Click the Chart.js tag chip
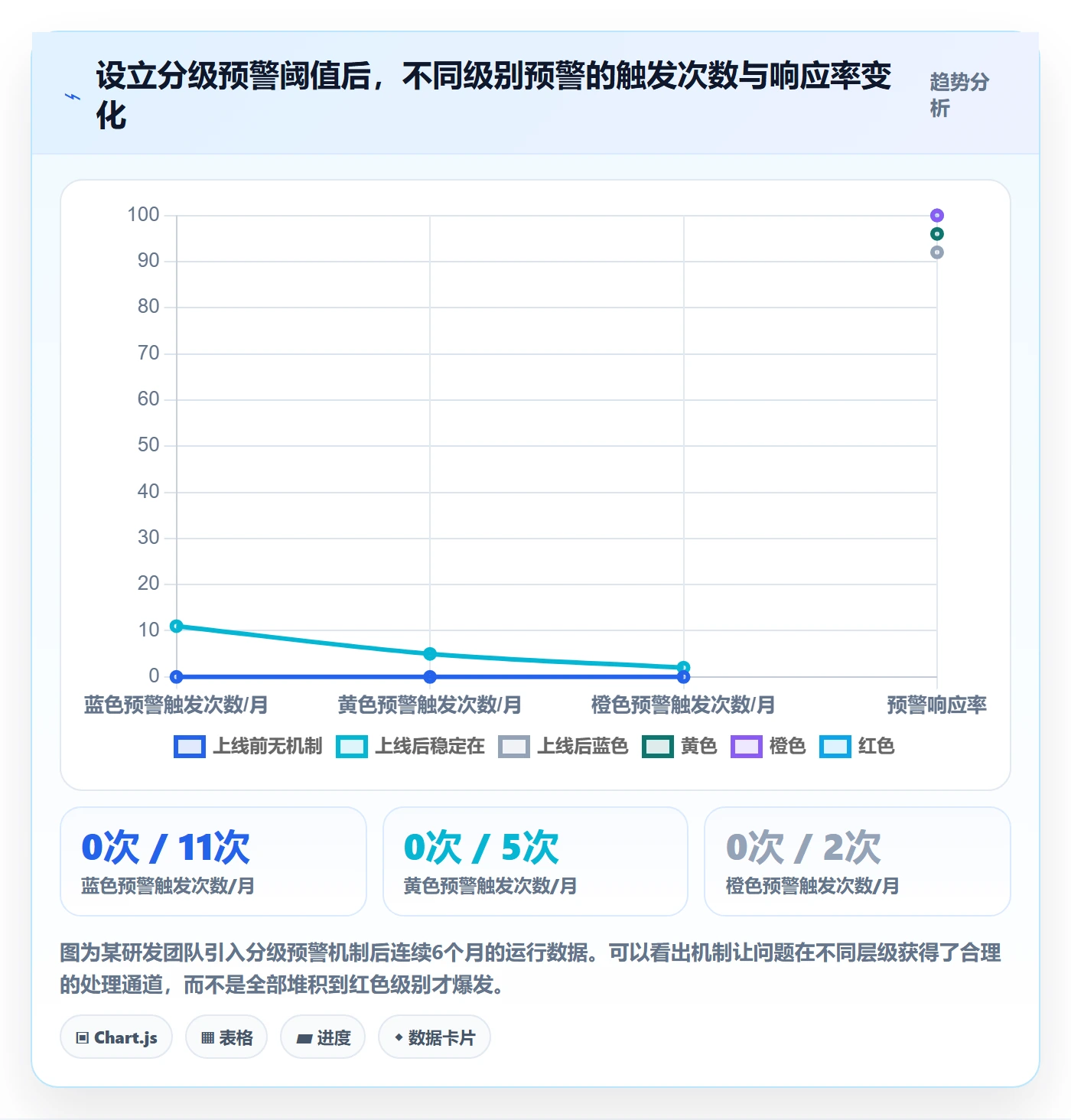This screenshot has height=1120, width=1071. pos(116,1037)
